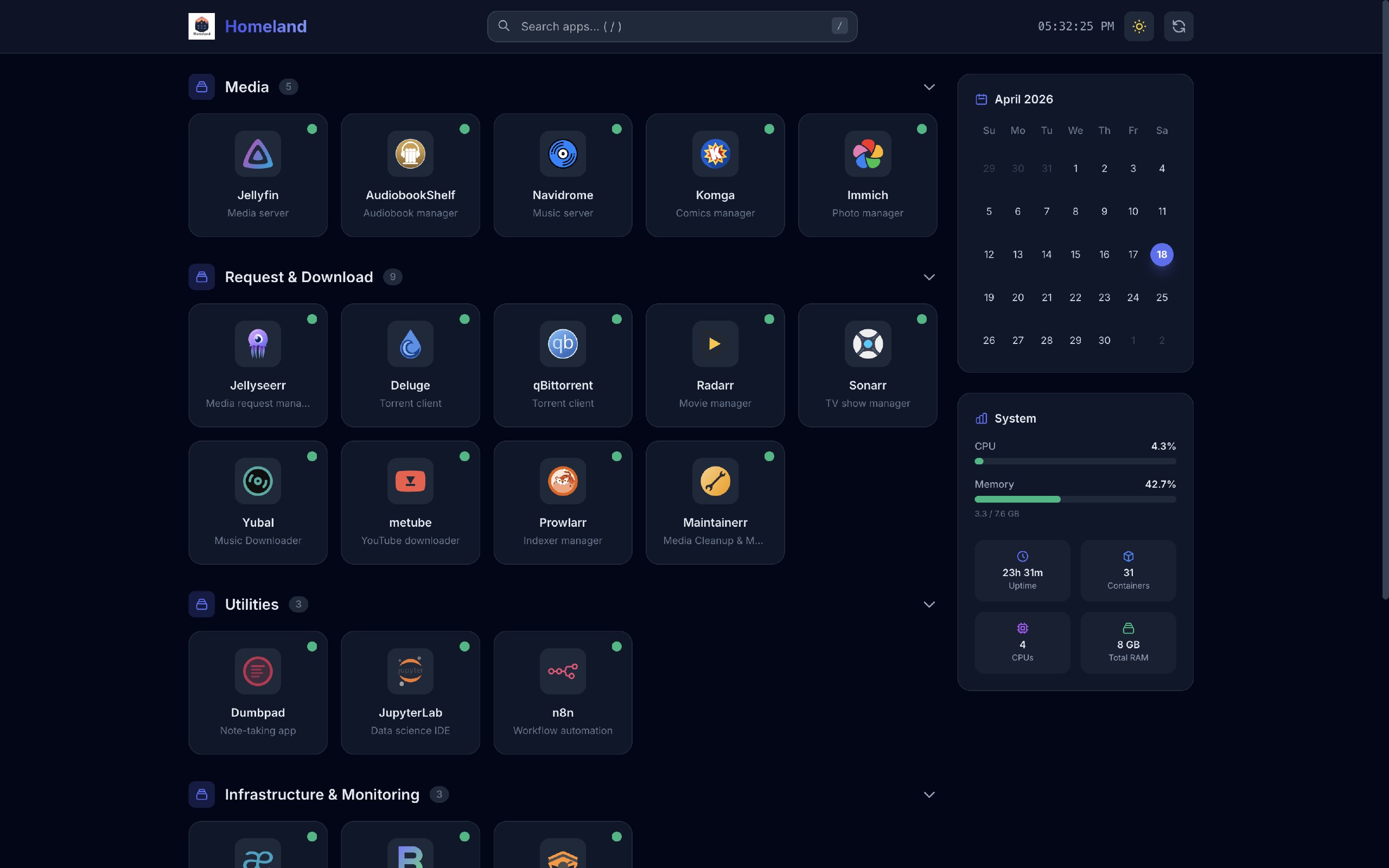Collapse Infrastructure & Monitoring section
Viewport: 1389px width, 868px height.
929,795
